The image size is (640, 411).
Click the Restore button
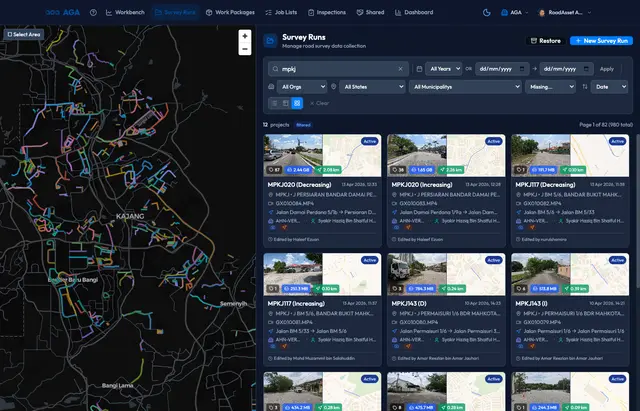tap(545, 41)
